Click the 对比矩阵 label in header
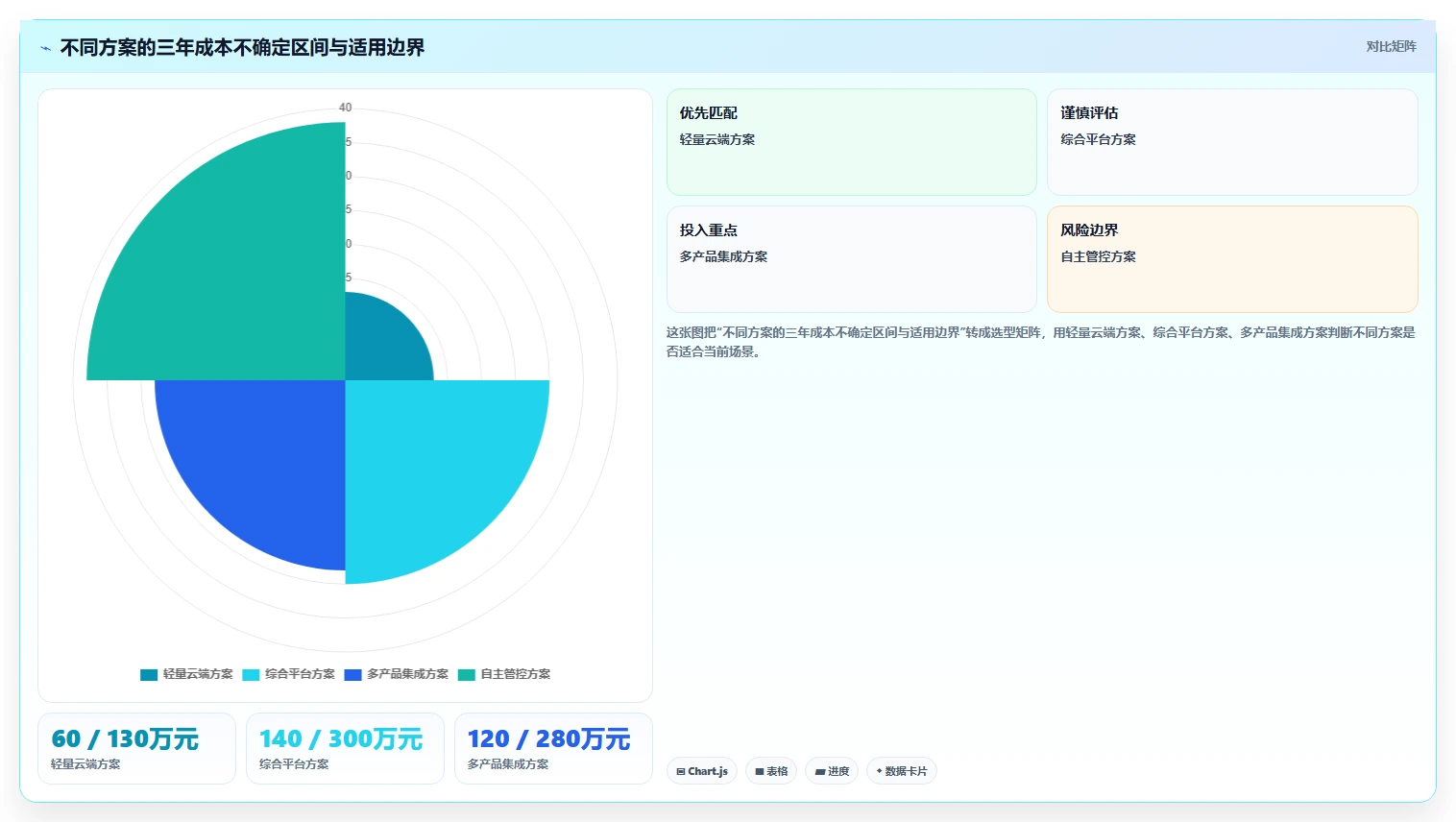The width and height of the screenshot is (1456, 822). click(1391, 46)
